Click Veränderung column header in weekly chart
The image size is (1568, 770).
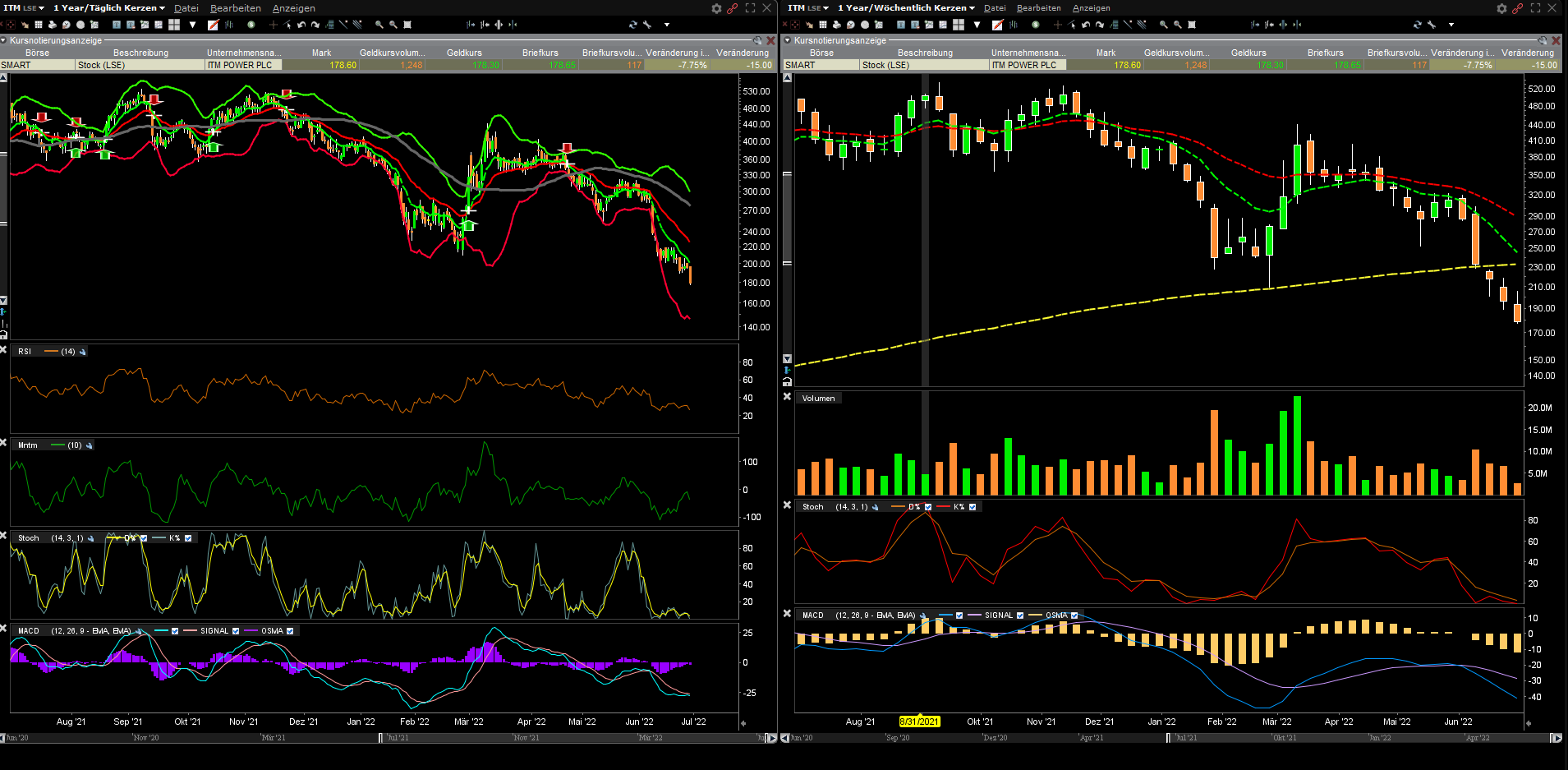(x=1528, y=53)
